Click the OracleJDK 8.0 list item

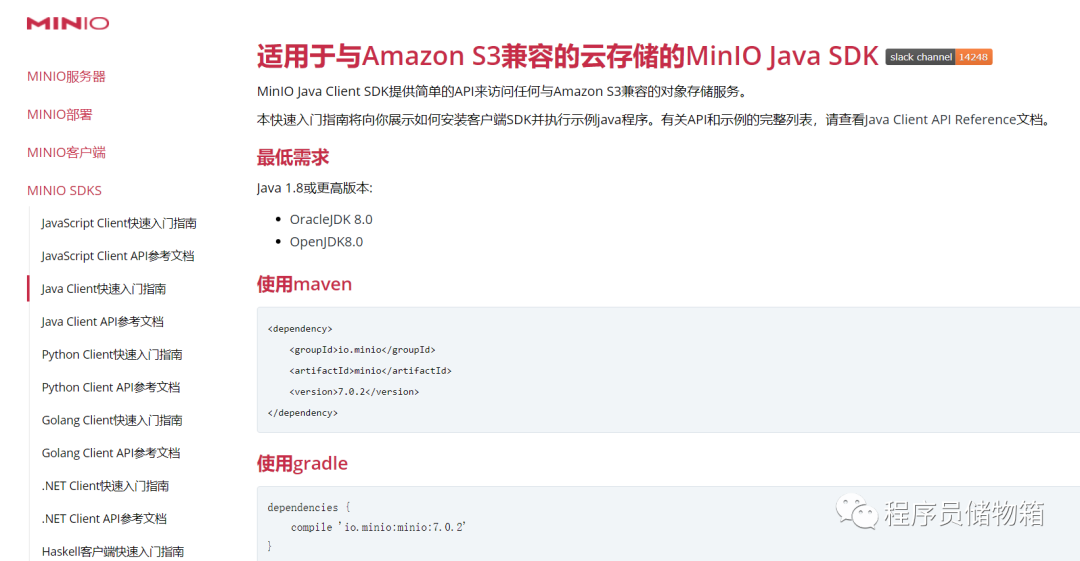click(331, 219)
